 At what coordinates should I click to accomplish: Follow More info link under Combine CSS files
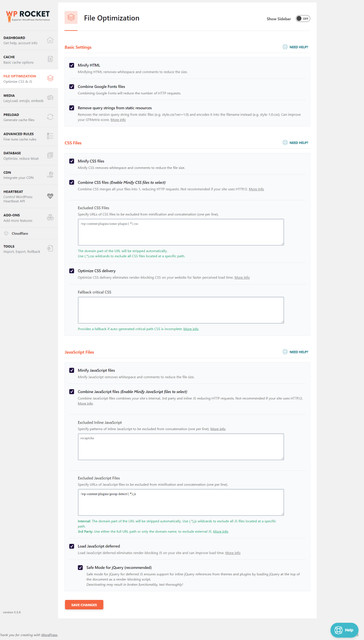256,189
